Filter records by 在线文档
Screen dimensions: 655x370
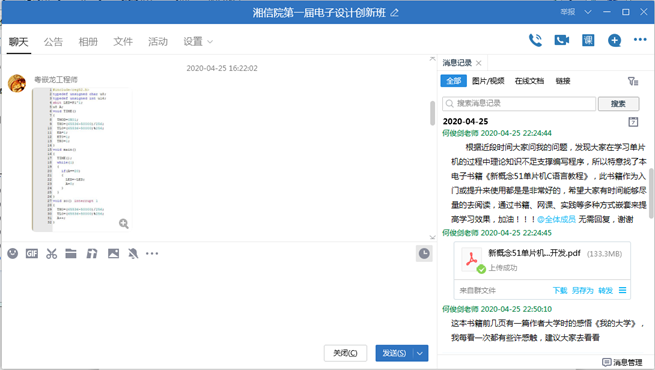tap(529, 81)
